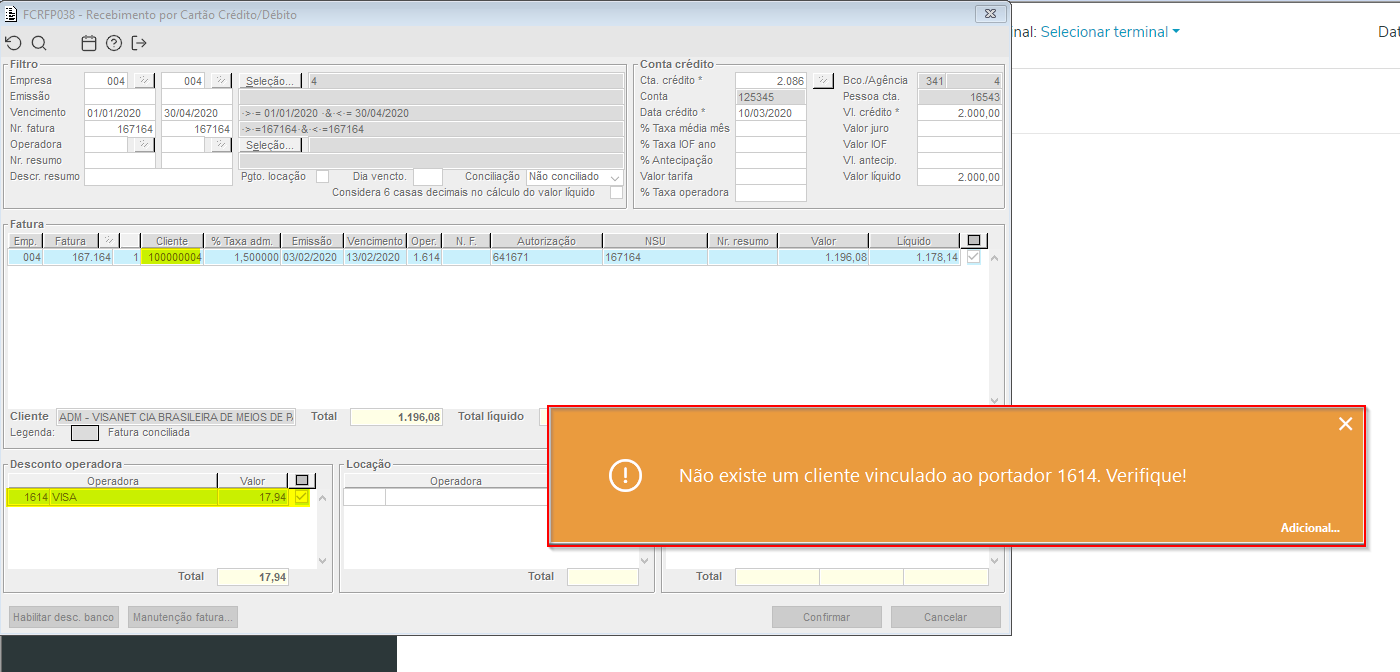
Task: Enable 6 casas decimais checkbox
Action: (616, 193)
